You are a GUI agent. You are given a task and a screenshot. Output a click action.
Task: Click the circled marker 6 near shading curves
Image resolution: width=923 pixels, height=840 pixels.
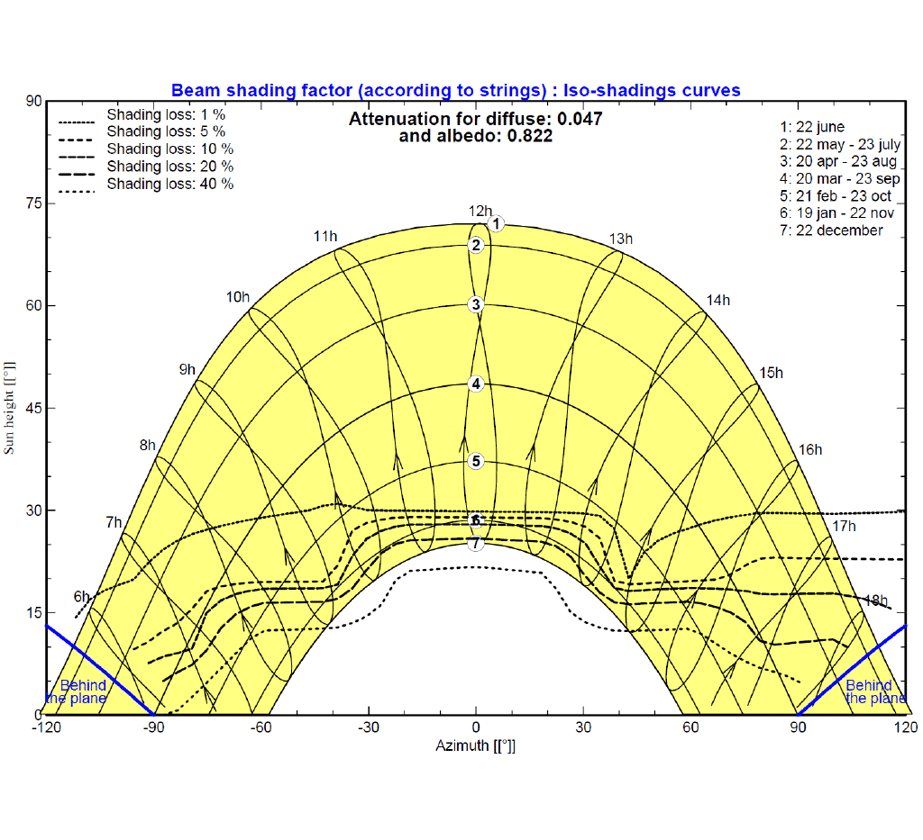(x=475, y=521)
